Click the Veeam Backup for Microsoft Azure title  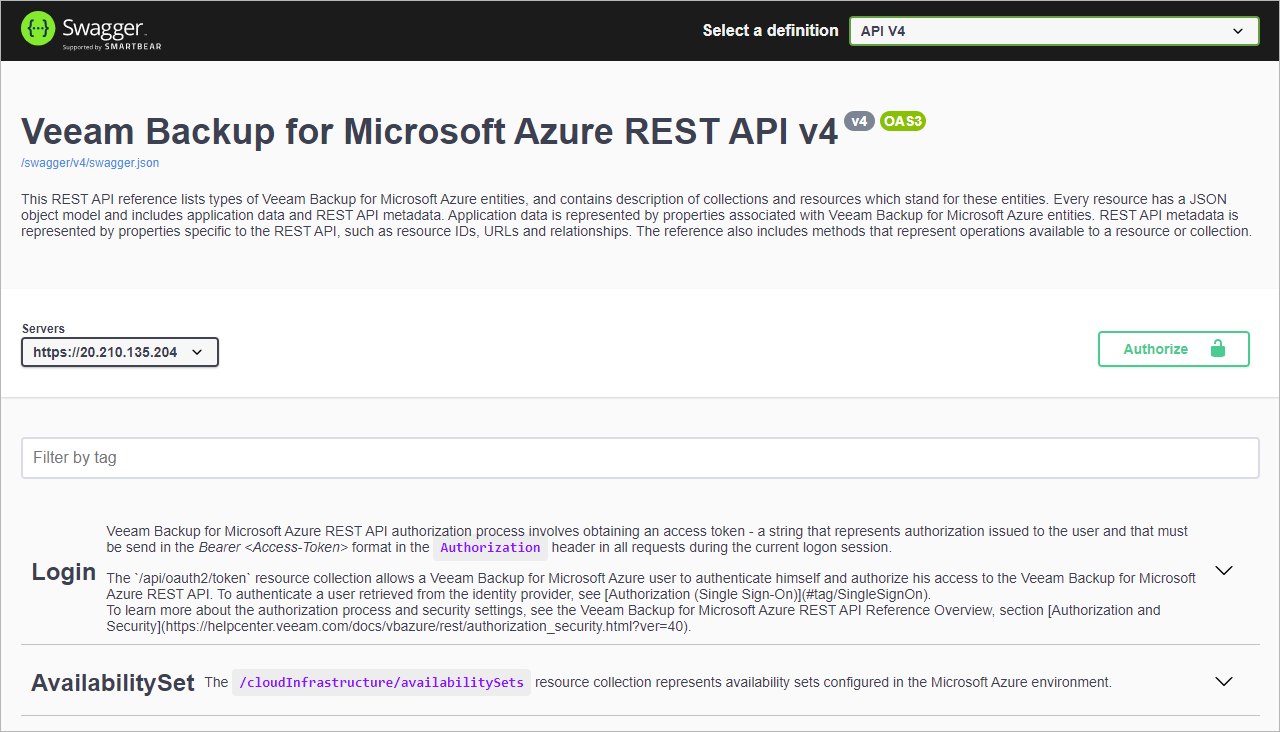430,131
